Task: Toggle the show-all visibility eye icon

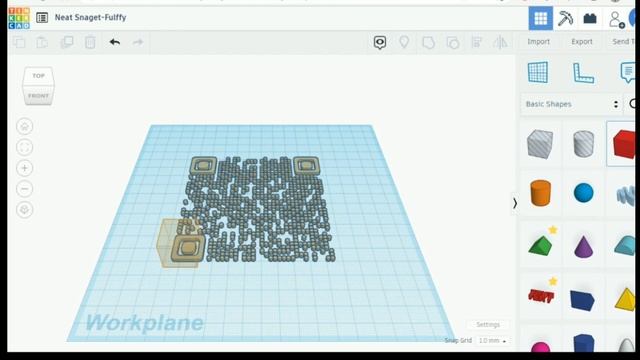Action: pyautogui.click(x=380, y=42)
